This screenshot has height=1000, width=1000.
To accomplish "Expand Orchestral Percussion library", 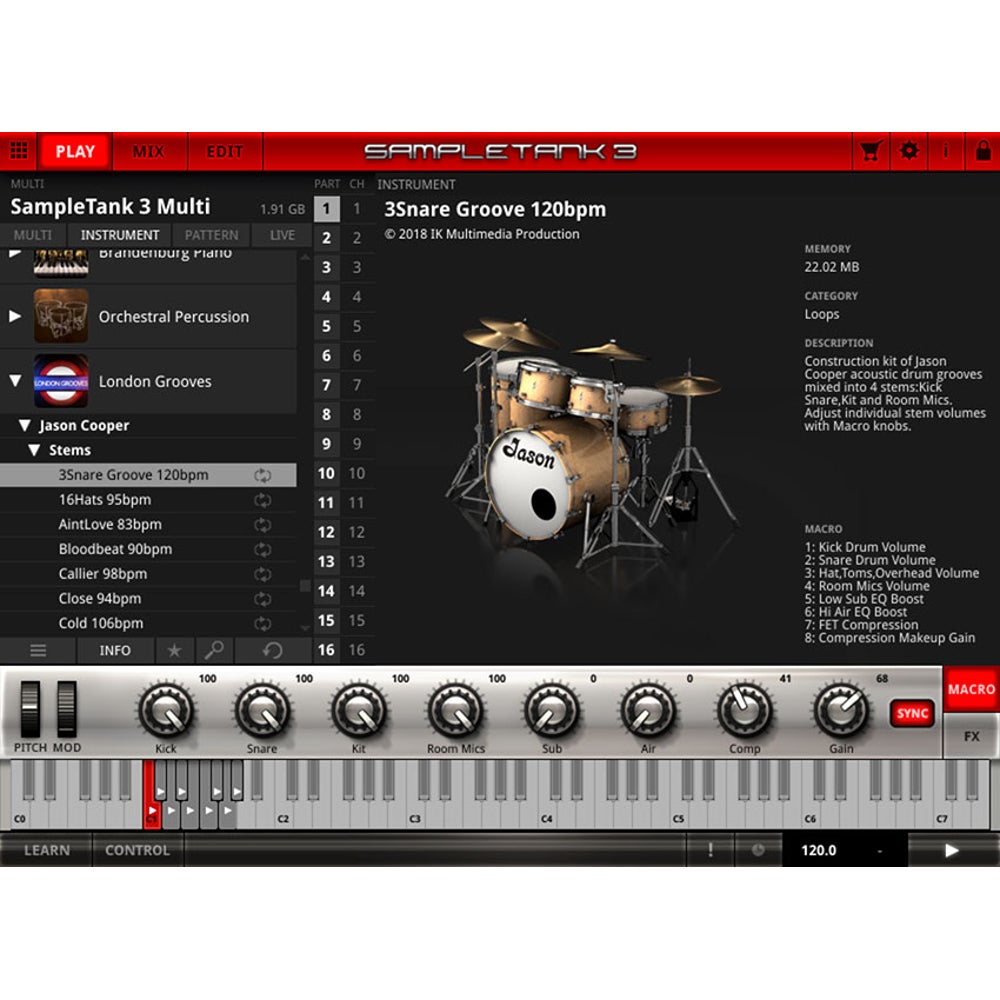I will (x=15, y=316).
